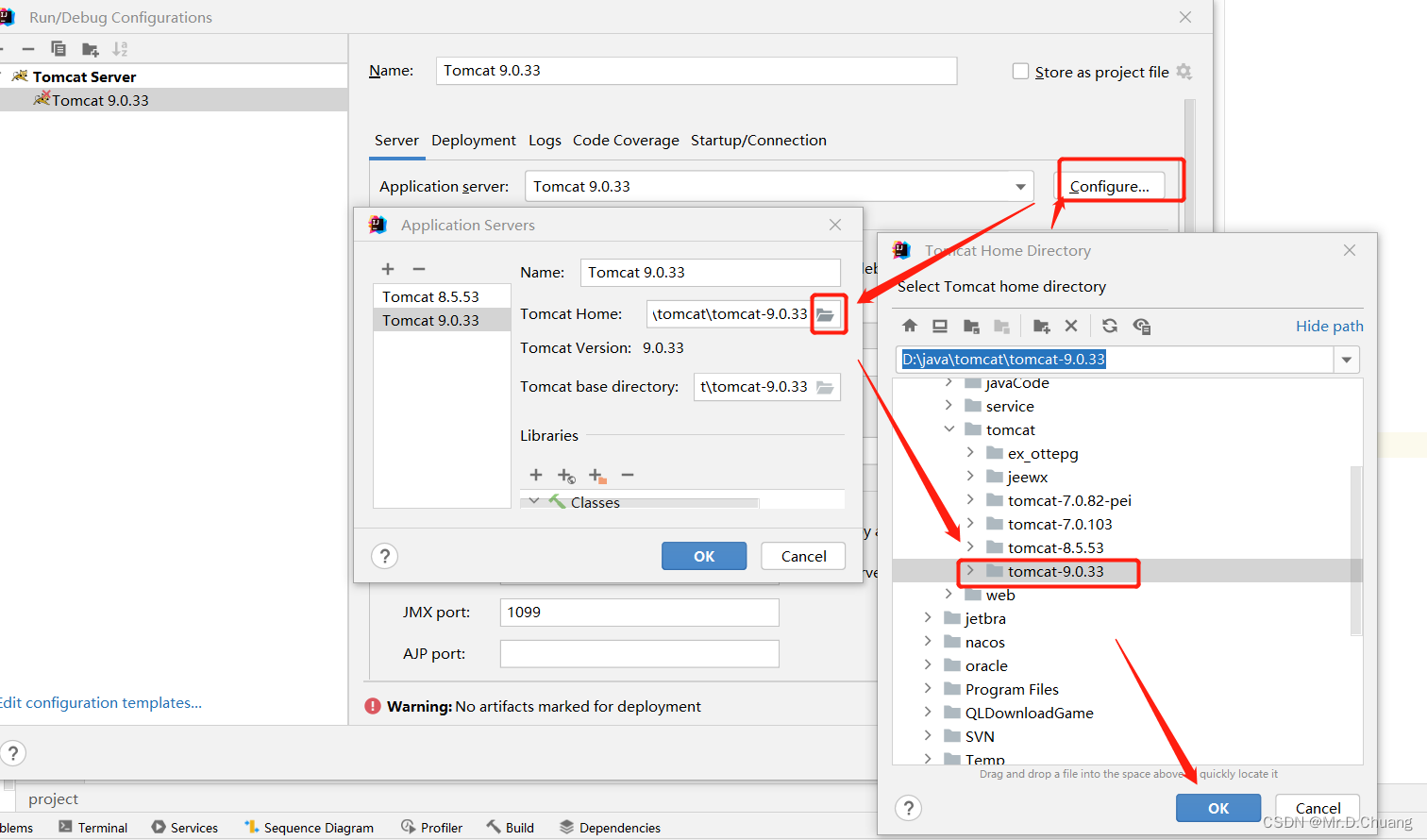Create new configuration folder icon
Viewport: 1427px width, 840px height.
[91, 49]
